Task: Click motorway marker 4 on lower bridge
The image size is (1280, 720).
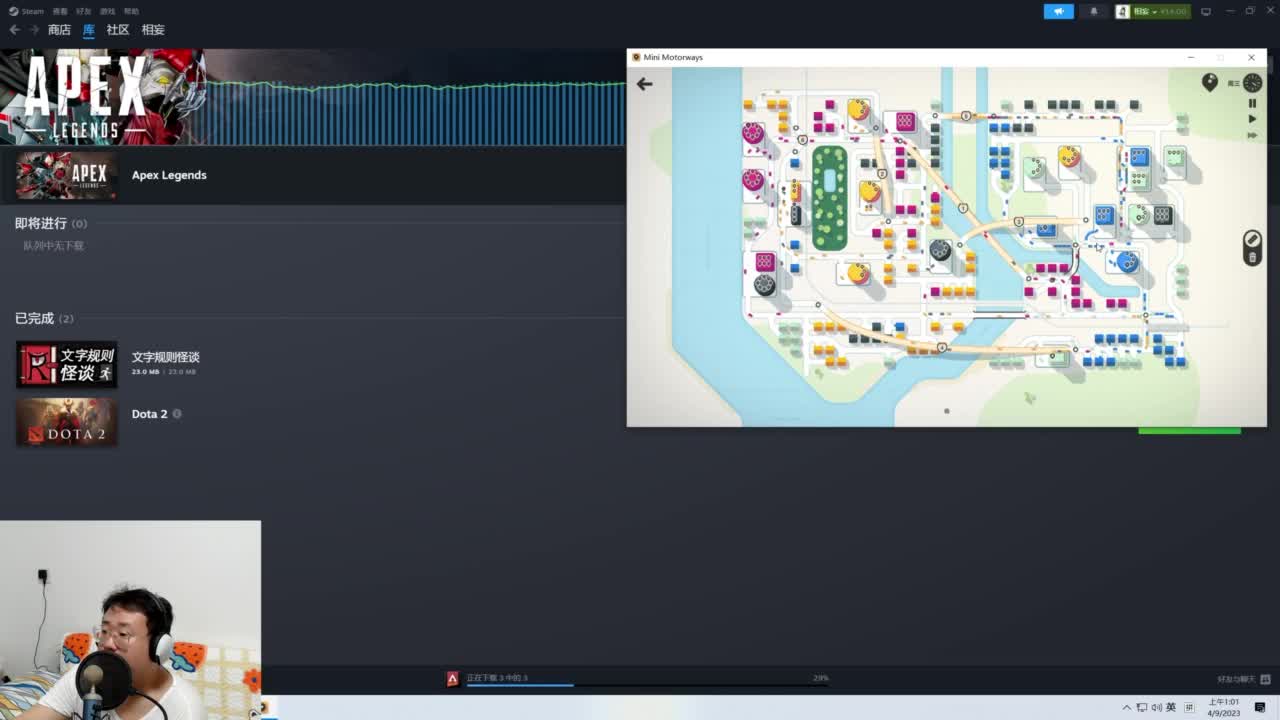Action: point(942,348)
